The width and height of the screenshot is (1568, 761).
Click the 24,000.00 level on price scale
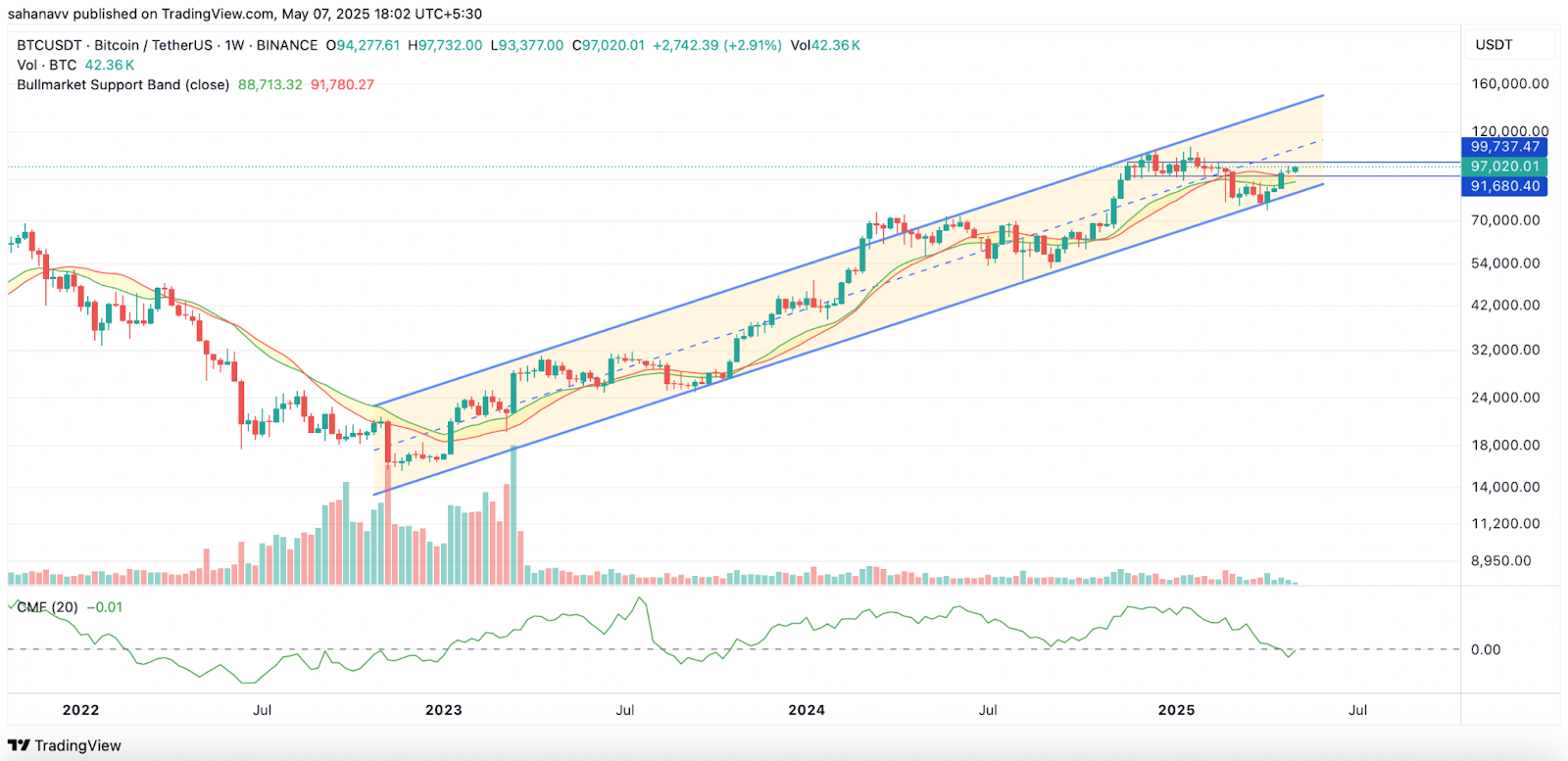point(1505,398)
